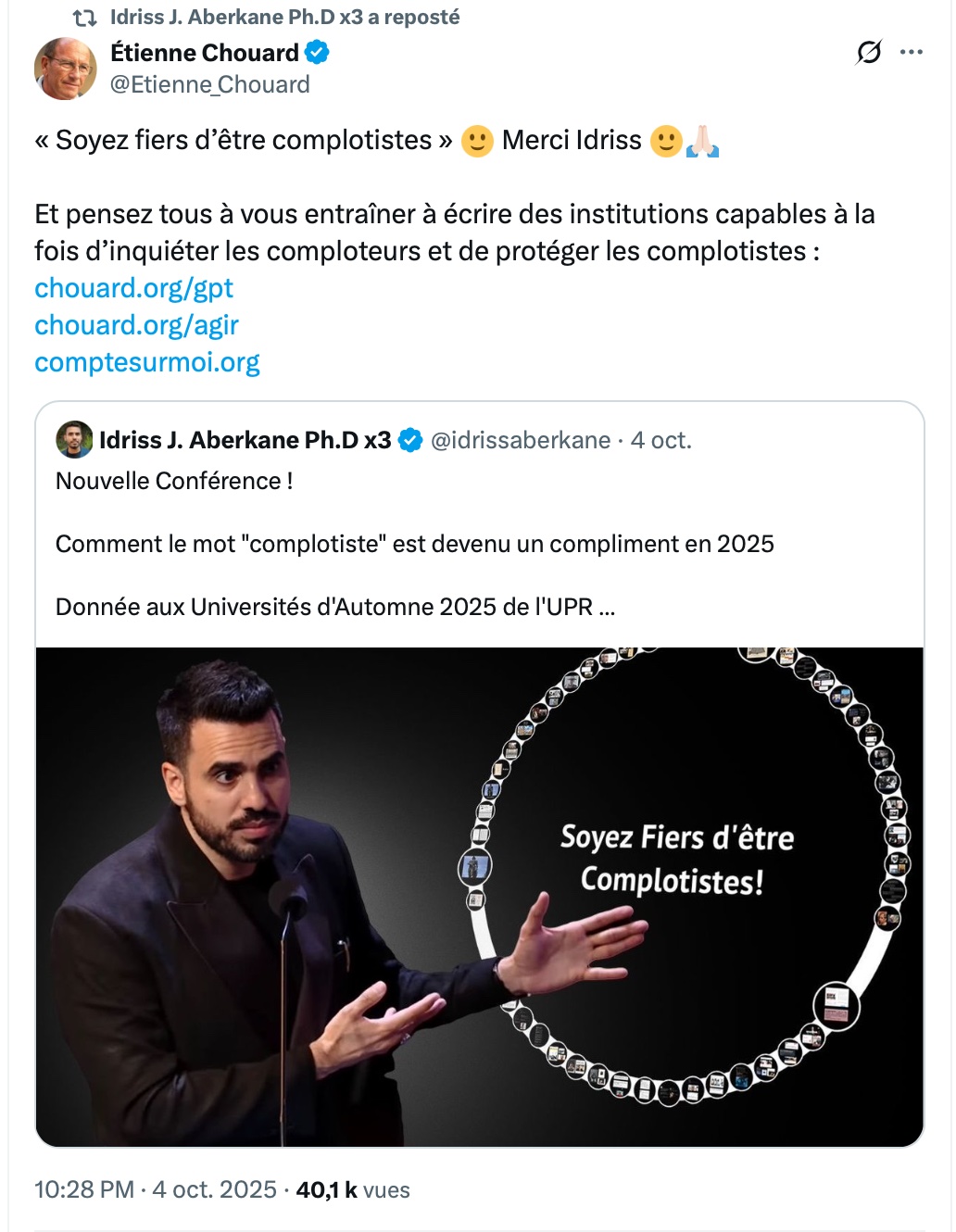Click Étienne Chouard's profile avatar
This screenshot has width=956, height=1232.
(66, 69)
